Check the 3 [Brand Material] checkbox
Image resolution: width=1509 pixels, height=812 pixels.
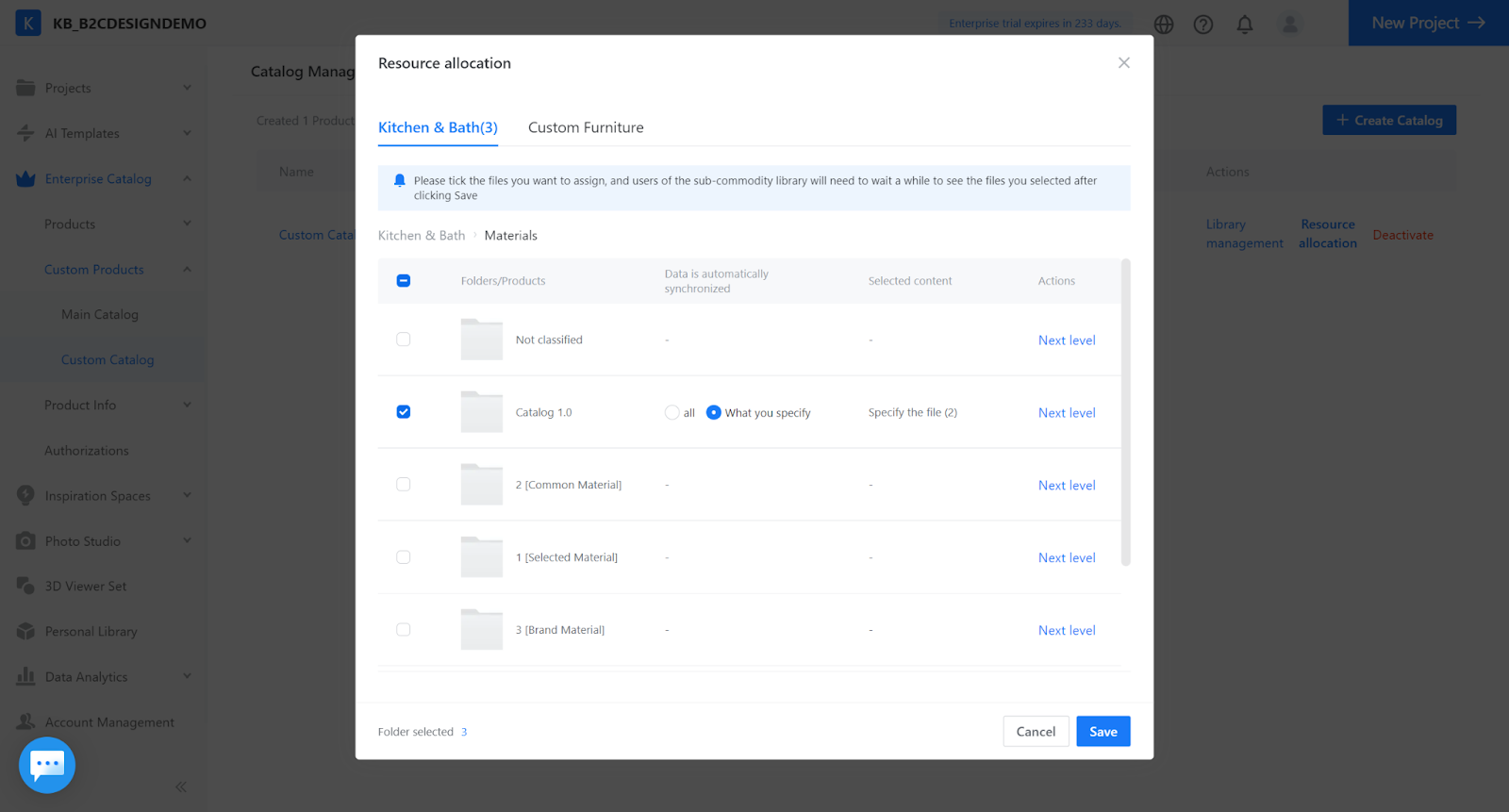pos(404,630)
